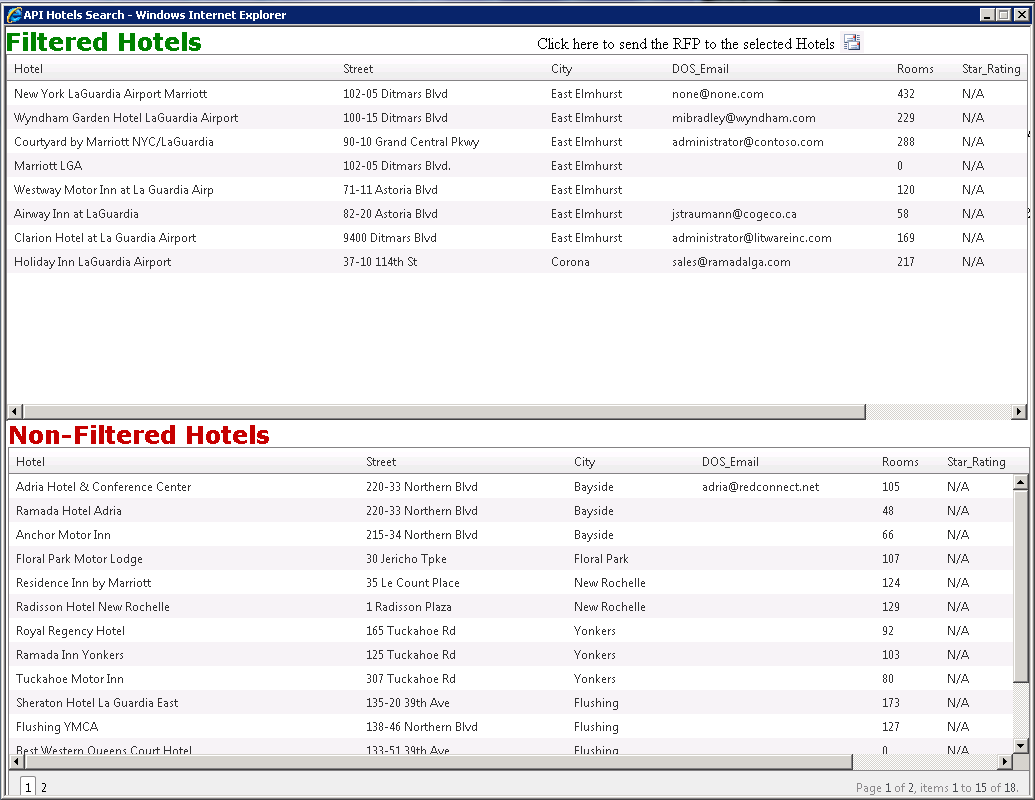Select Ramada Inn Yonkers row
This screenshot has width=1035, height=800.
click(511, 654)
